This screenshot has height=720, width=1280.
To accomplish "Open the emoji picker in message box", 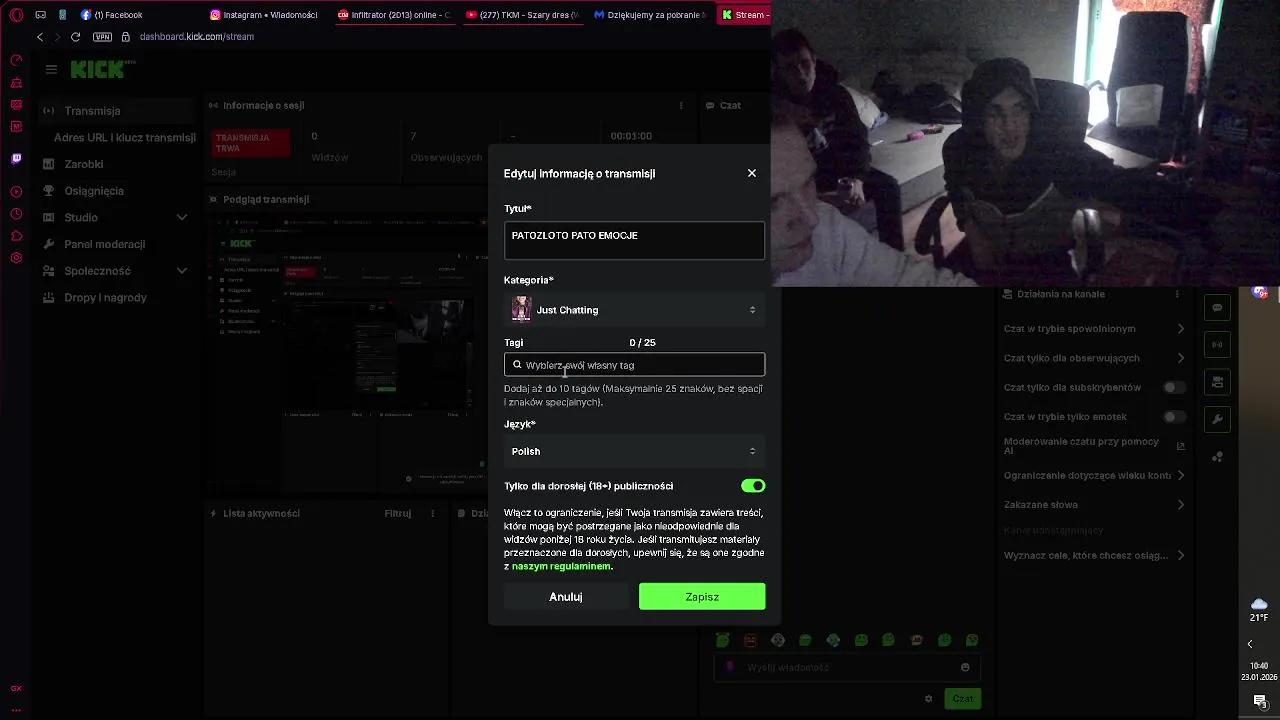I will pyautogui.click(x=965, y=667).
